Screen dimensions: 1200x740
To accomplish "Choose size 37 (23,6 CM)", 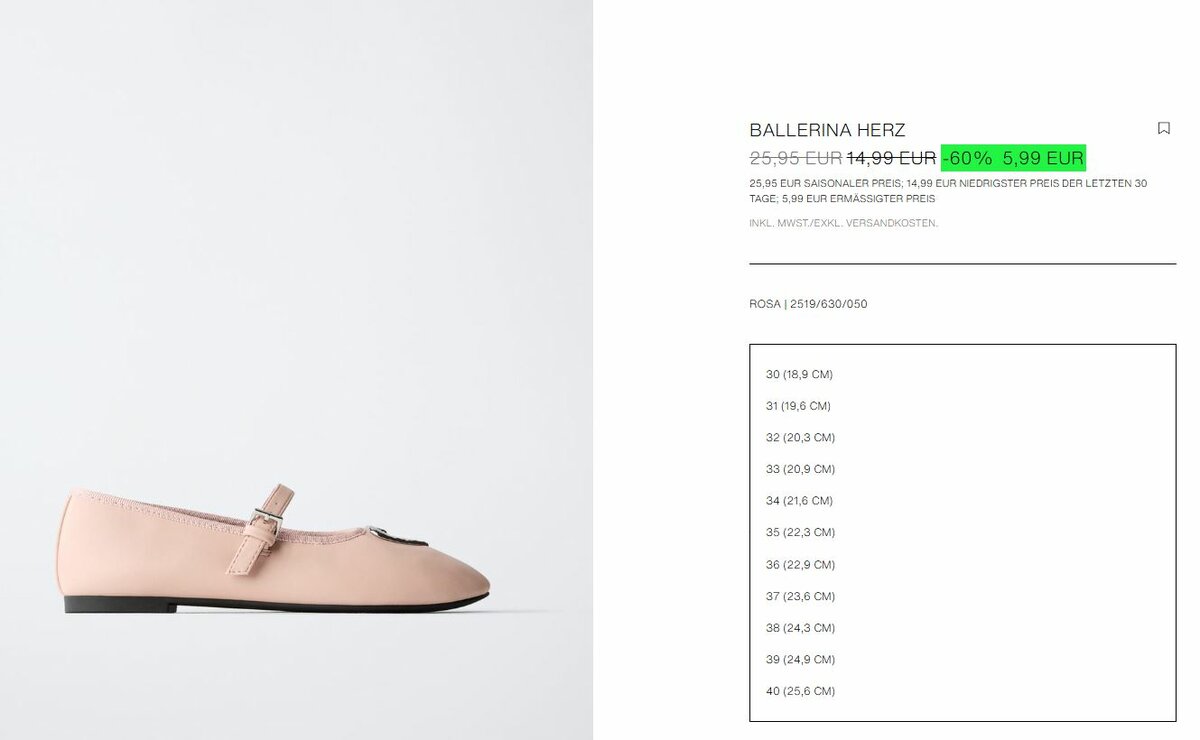I will click(x=800, y=596).
